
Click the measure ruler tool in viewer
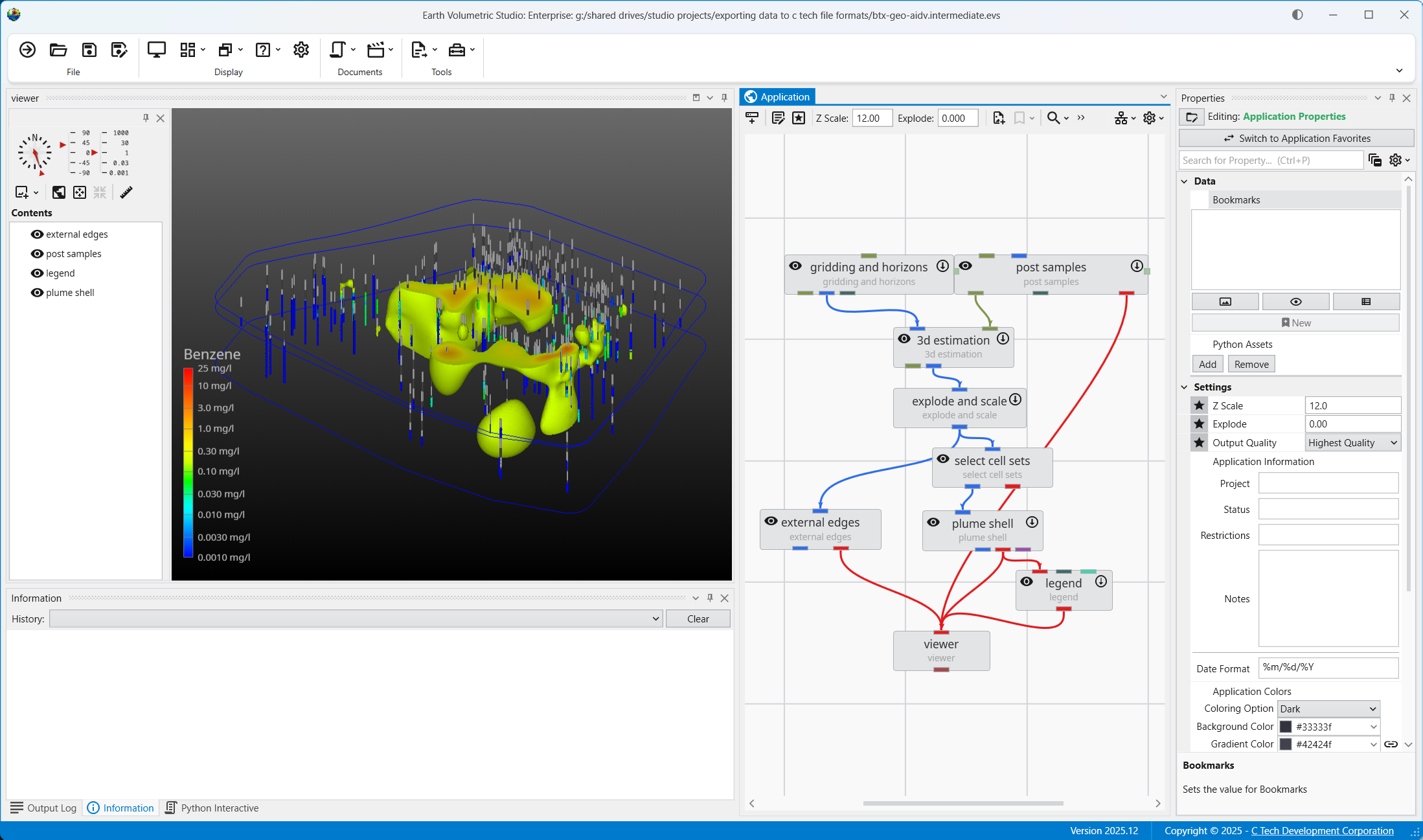coord(126,192)
